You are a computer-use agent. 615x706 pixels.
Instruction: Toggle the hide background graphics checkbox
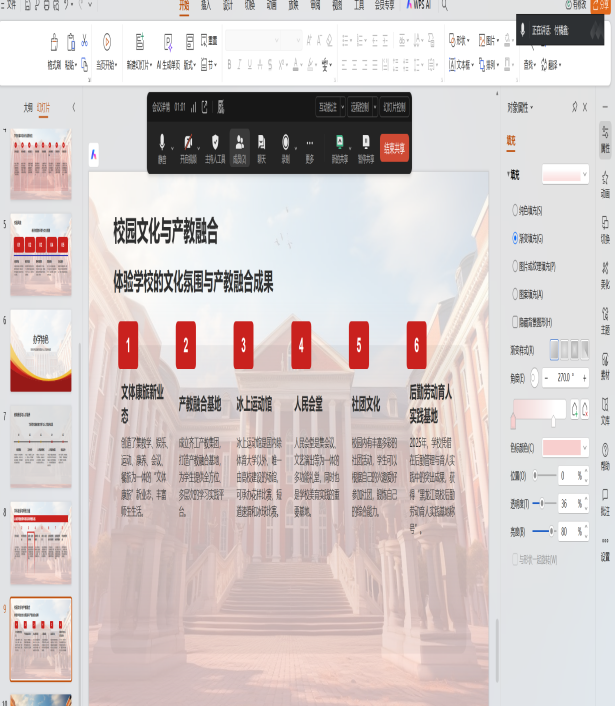pos(515,322)
